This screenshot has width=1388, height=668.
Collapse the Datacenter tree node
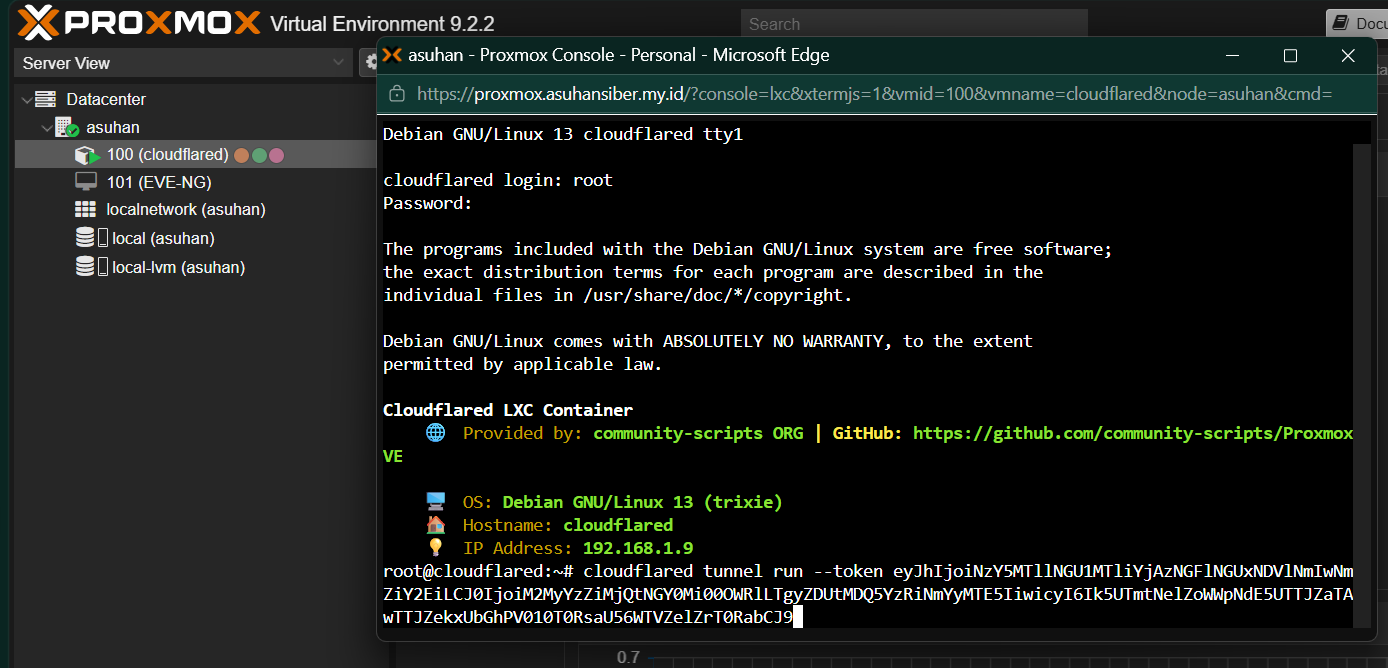26,99
